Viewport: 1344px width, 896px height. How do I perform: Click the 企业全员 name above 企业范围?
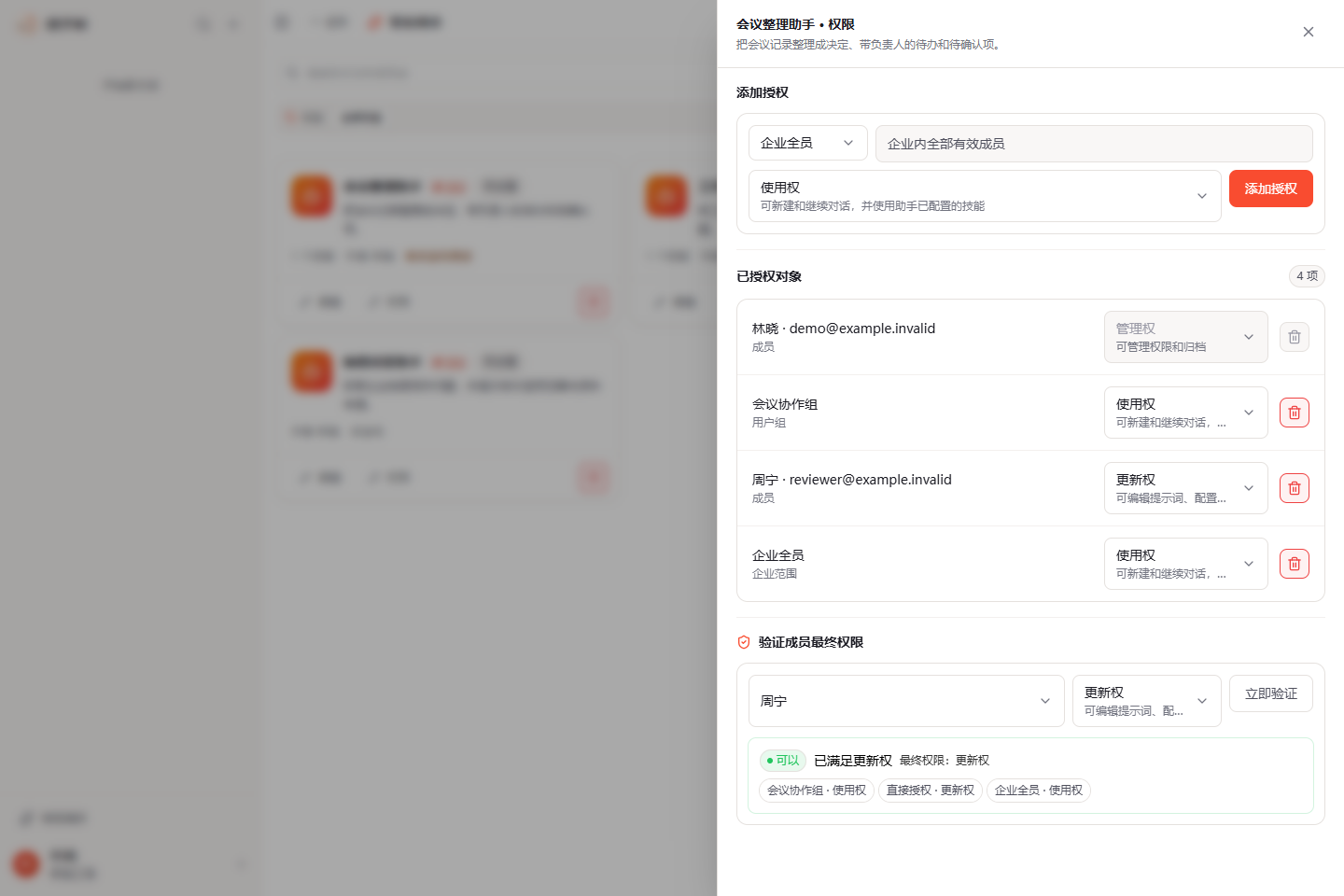click(x=778, y=555)
